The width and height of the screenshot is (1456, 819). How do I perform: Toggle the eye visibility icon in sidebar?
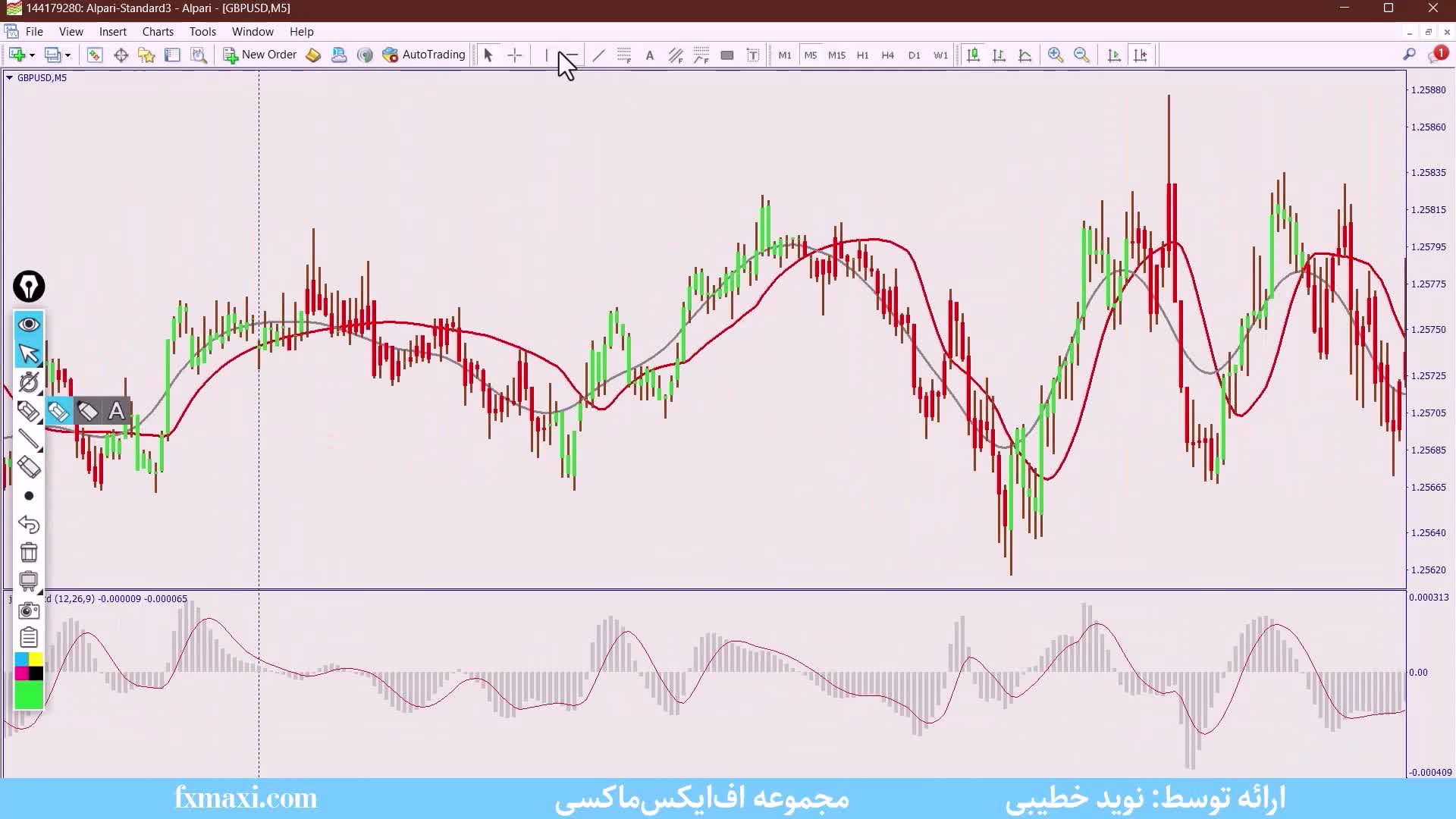(29, 325)
